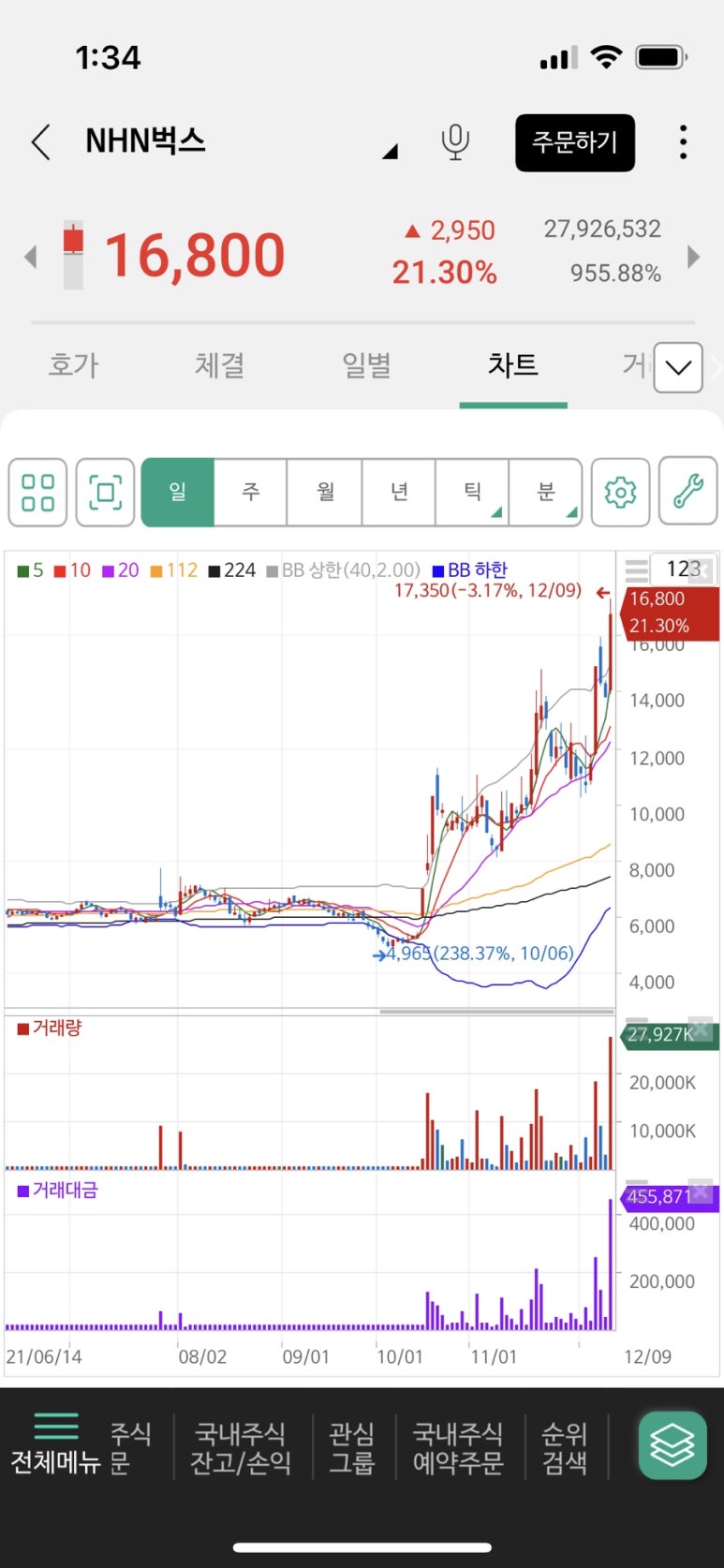Image resolution: width=724 pixels, height=1568 pixels.
Task: Tap the 955.88% volume ratio text
Action: 615,274
